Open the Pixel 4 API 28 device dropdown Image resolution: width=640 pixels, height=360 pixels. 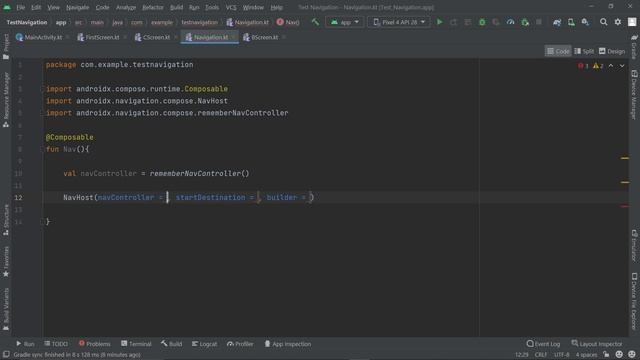[398, 22]
